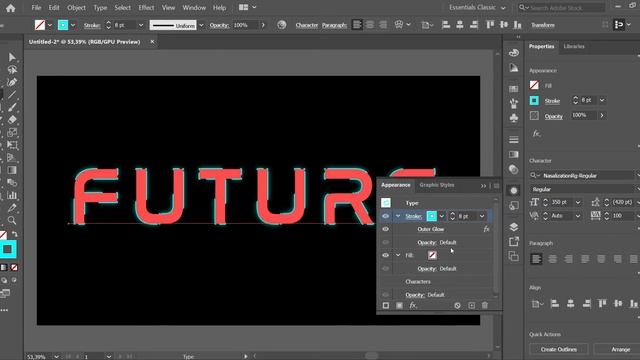Select the Paintbrush tool
The height and width of the screenshot is (360, 640).
pyautogui.click(x=12, y=107)
